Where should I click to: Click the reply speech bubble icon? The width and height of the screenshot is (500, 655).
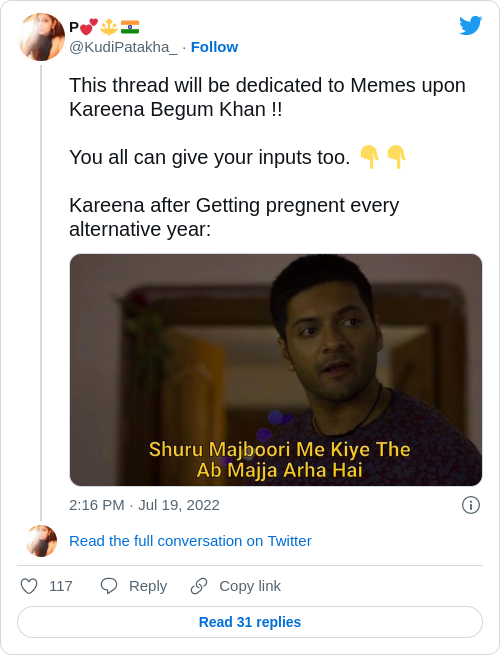(109, 586)
